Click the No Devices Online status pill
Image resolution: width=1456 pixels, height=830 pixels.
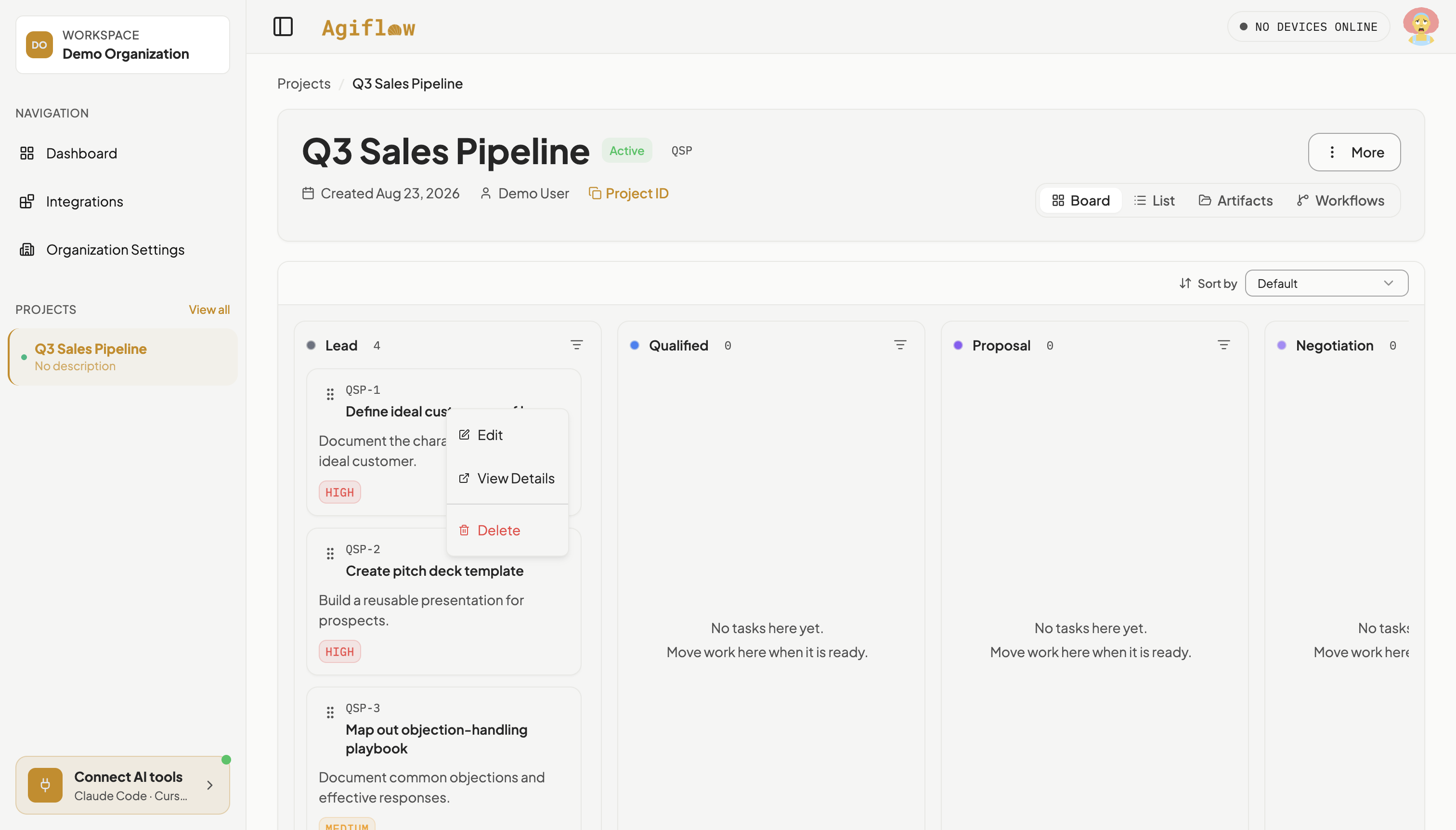[1308, 27]
